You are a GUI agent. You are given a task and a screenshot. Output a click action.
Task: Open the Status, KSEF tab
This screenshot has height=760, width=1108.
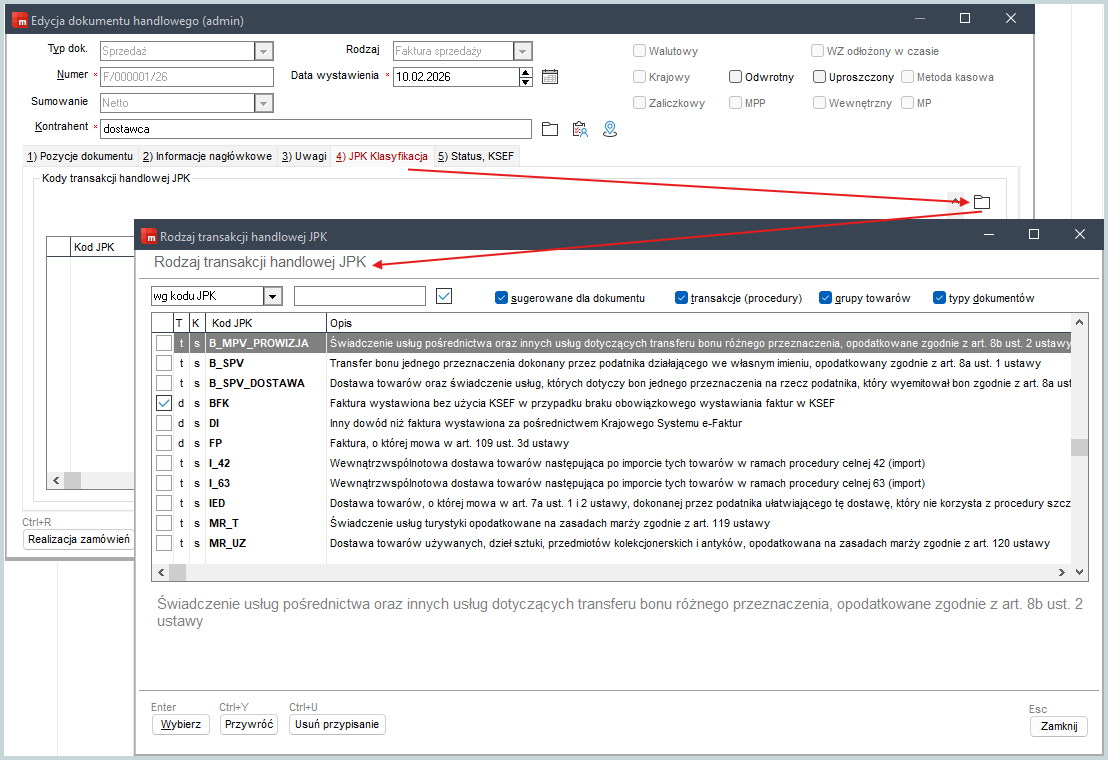coord(475,156)
